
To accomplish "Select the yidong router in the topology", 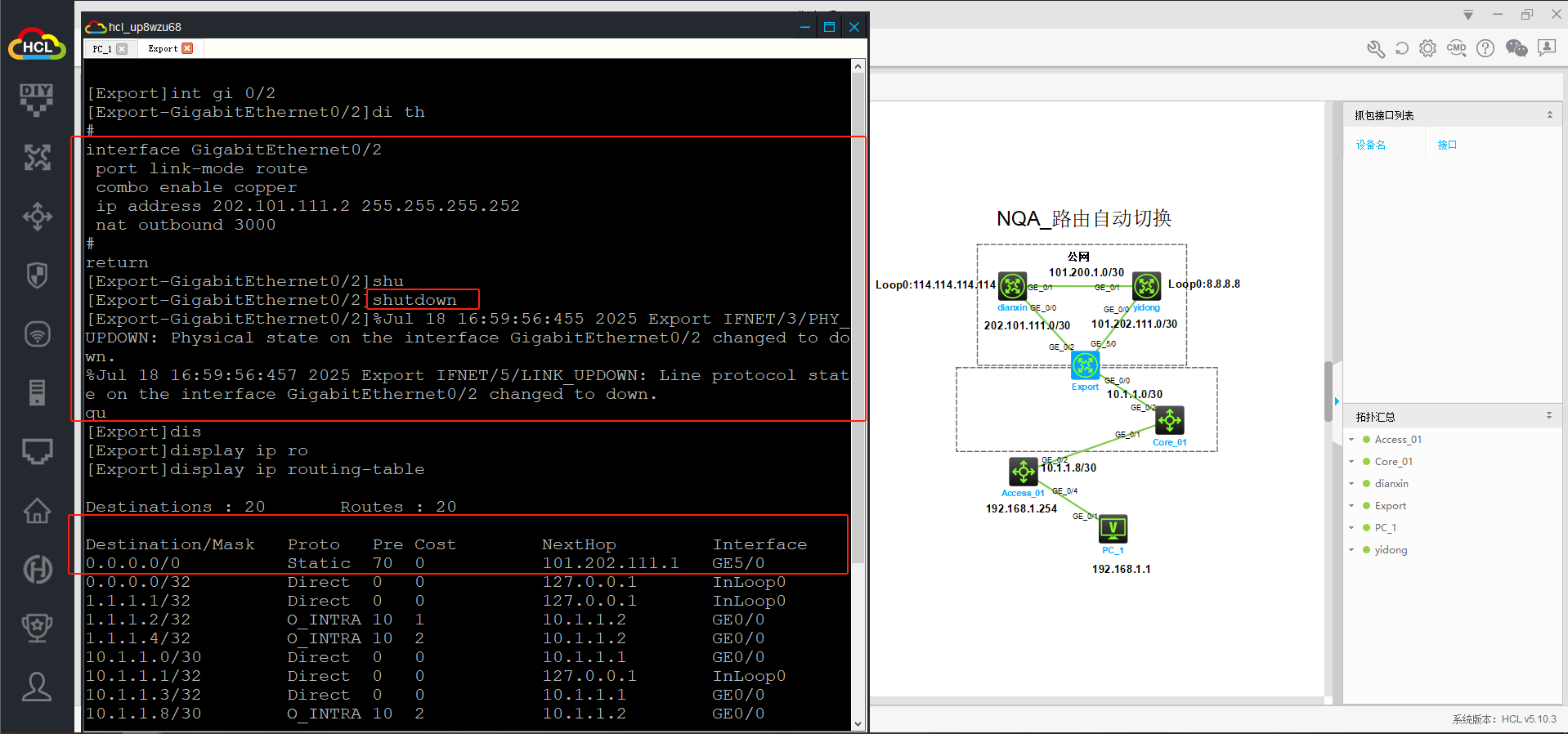I will [1146, 286].
